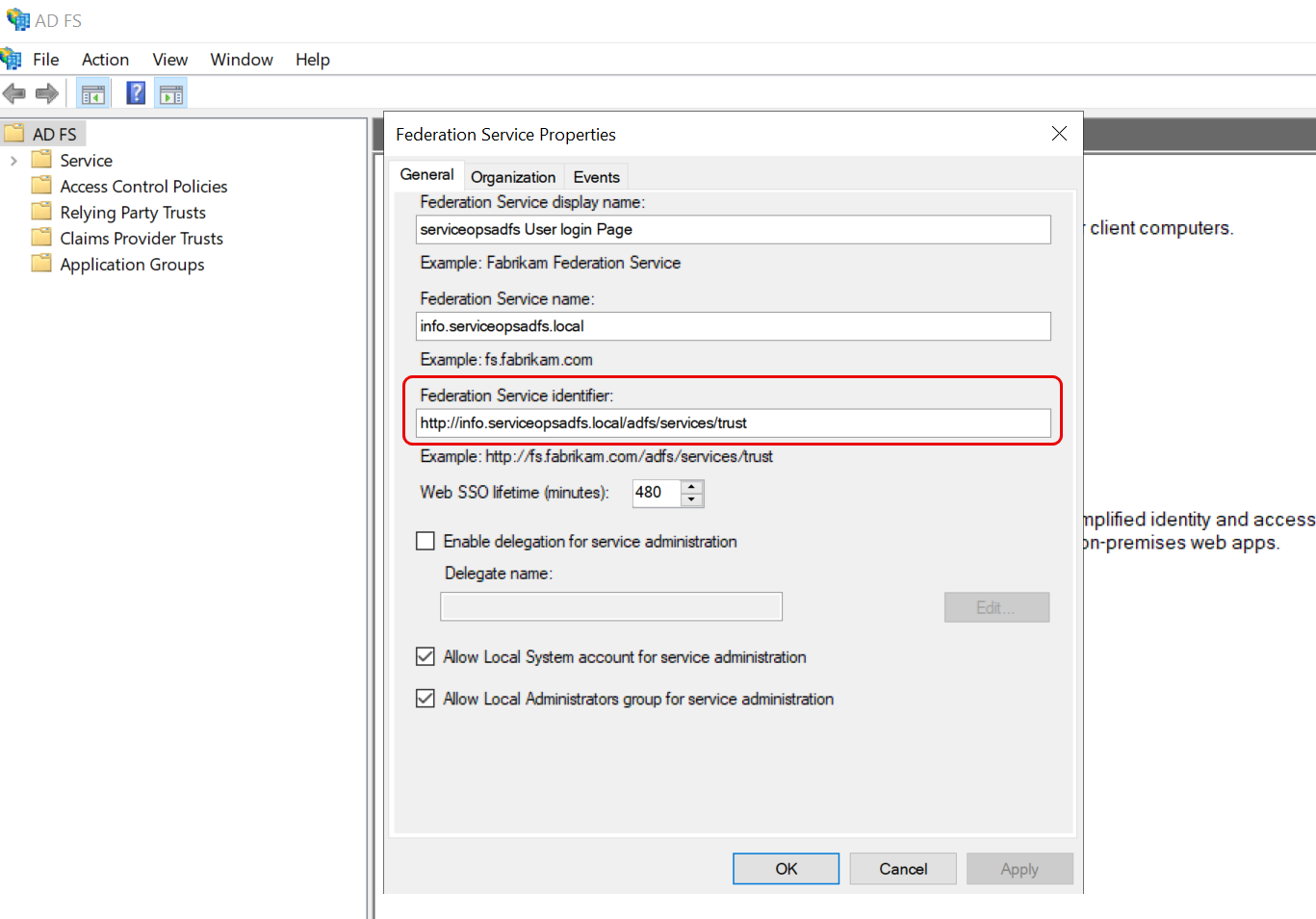The image size is (1316, 919).
Task: Toggle the Show/Hide Console Tree icon
Action: (x=93, y=93)
